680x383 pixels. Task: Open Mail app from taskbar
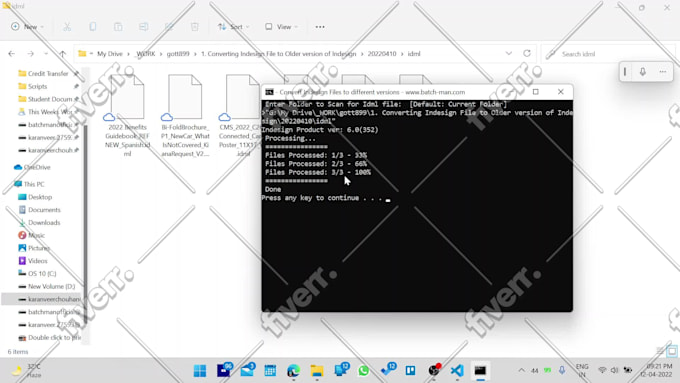tap(248, 370)
